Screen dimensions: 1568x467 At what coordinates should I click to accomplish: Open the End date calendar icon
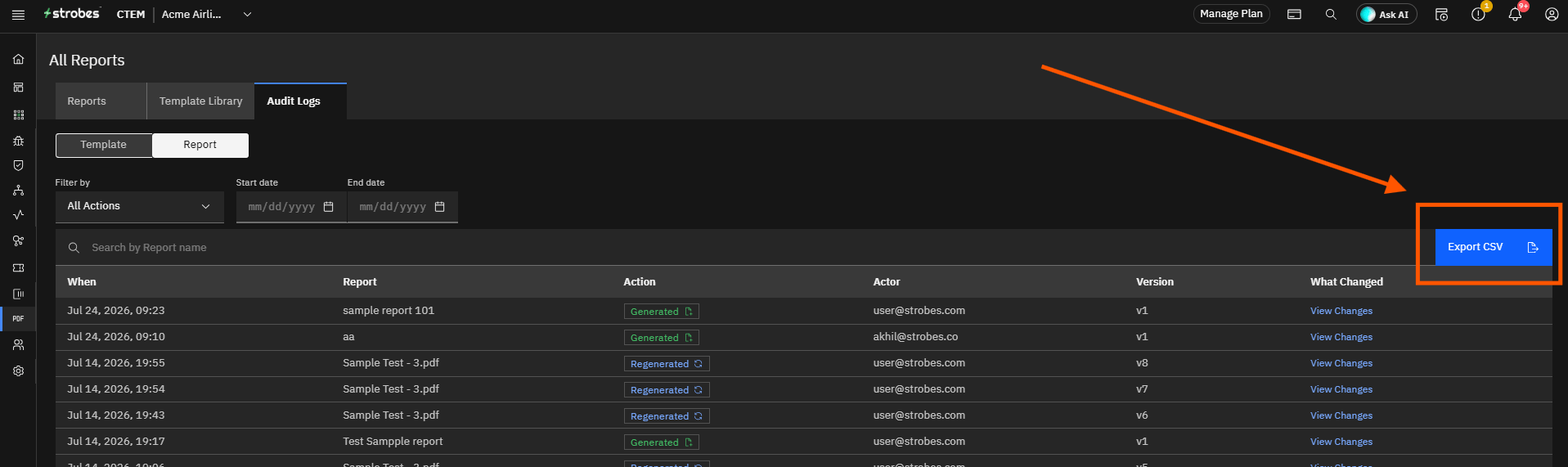(x=440, y=207)
